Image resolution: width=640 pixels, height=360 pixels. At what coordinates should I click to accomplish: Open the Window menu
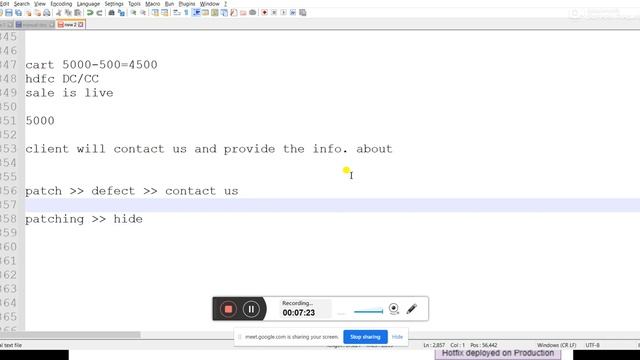[209, 4]
